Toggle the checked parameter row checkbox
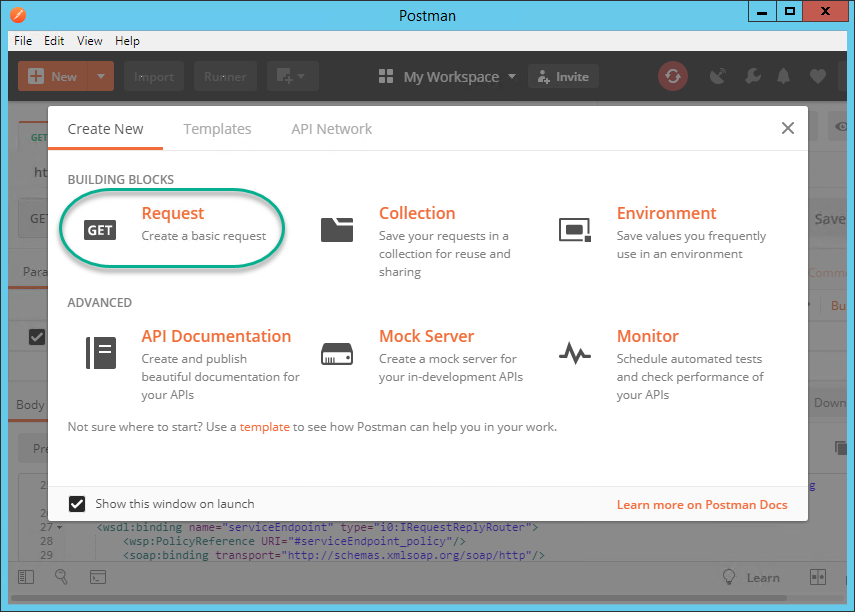Image resolution: width=855 pixels, height=612 pixels. [x=37, y=337]
